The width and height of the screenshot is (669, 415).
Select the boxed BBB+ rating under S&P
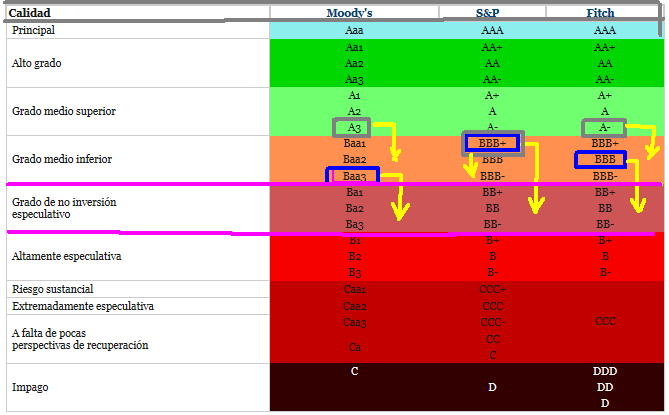[492, 144]
